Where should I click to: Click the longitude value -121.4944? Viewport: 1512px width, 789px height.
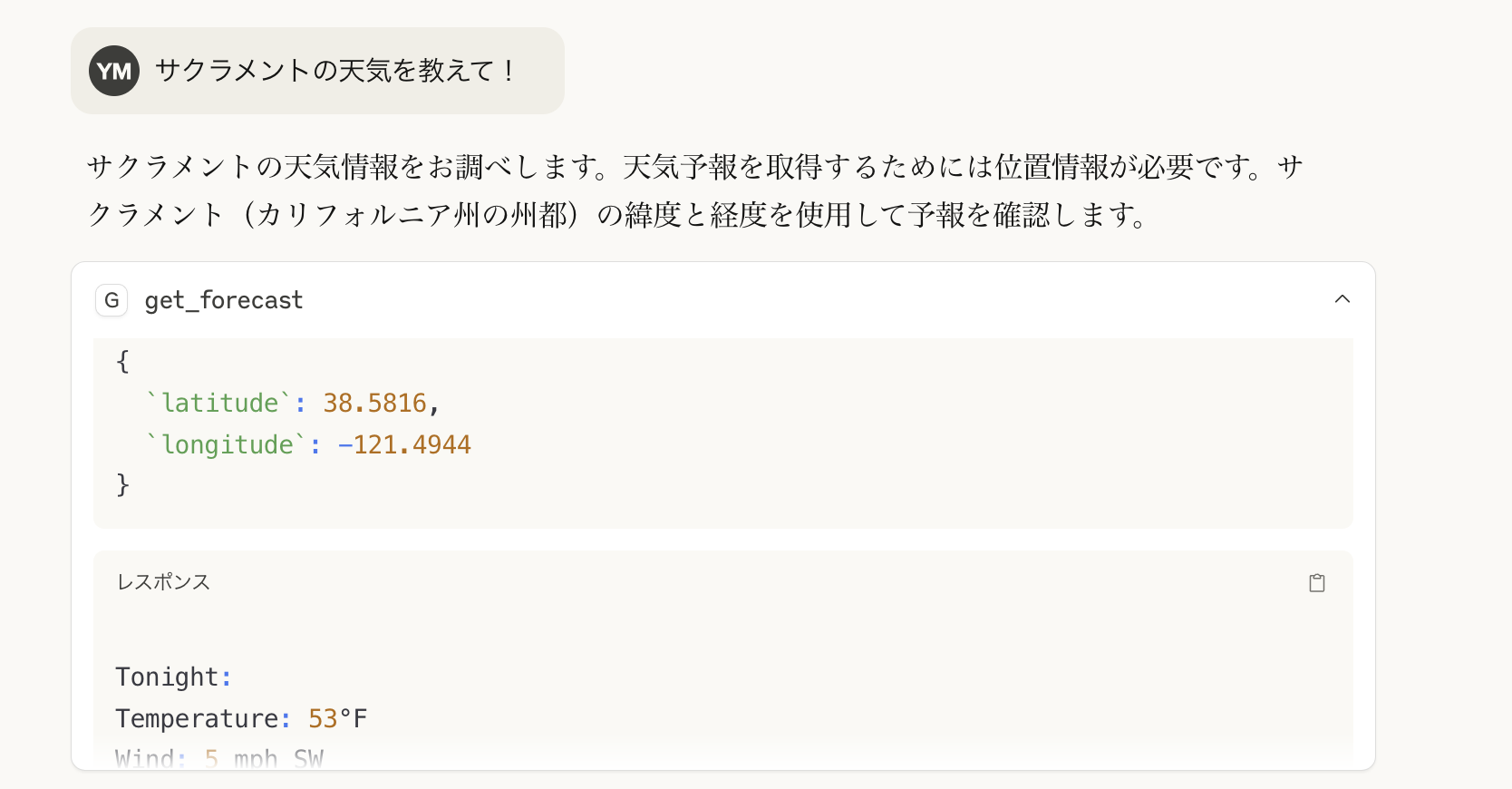404,444
